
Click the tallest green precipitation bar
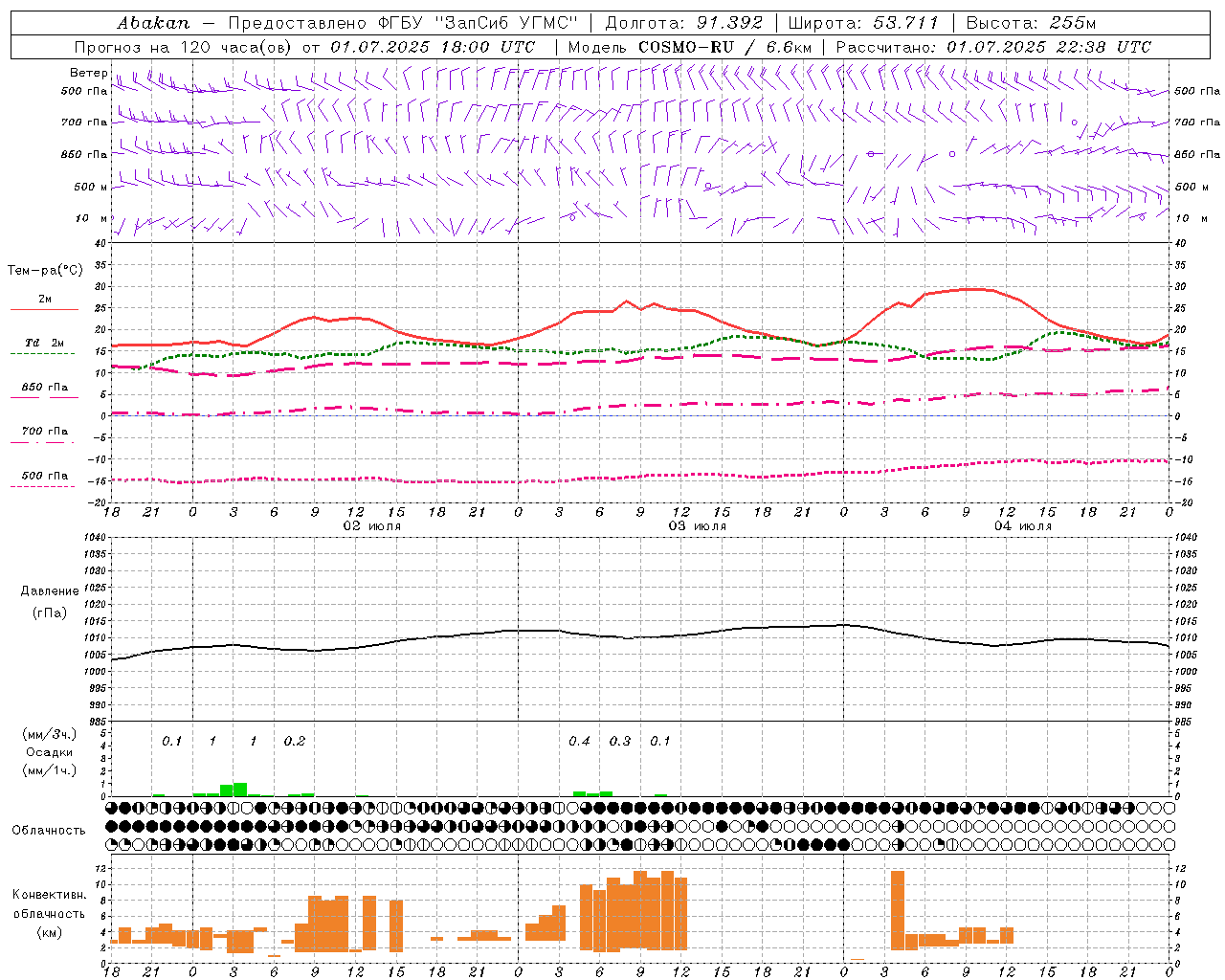click(240, 790)
